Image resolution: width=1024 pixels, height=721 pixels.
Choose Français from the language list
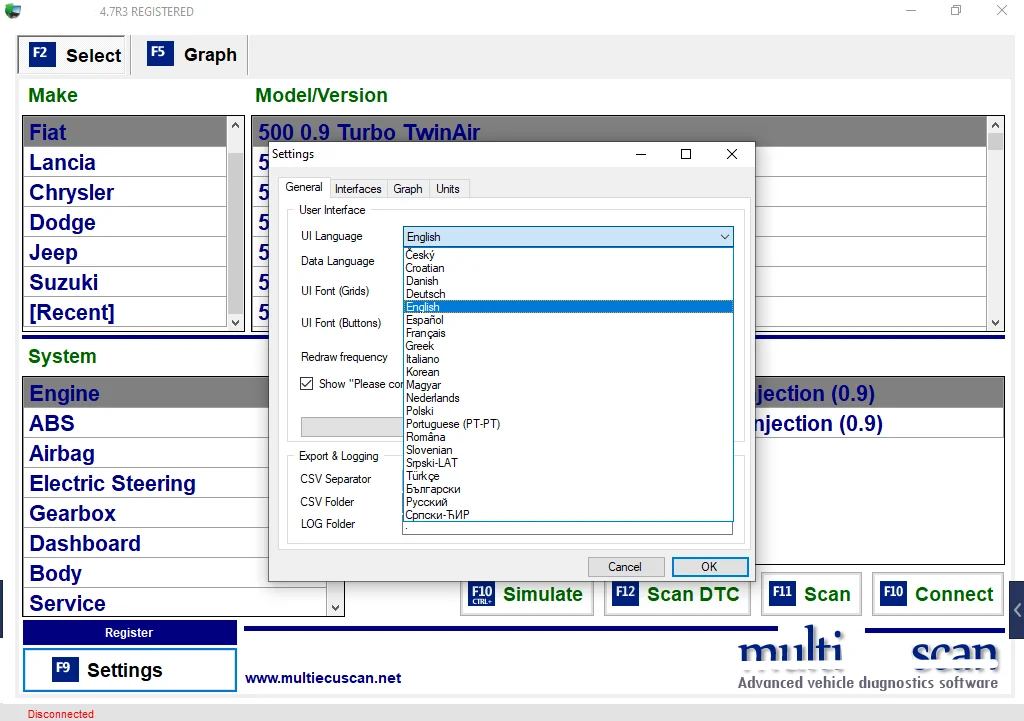[568, 333]
